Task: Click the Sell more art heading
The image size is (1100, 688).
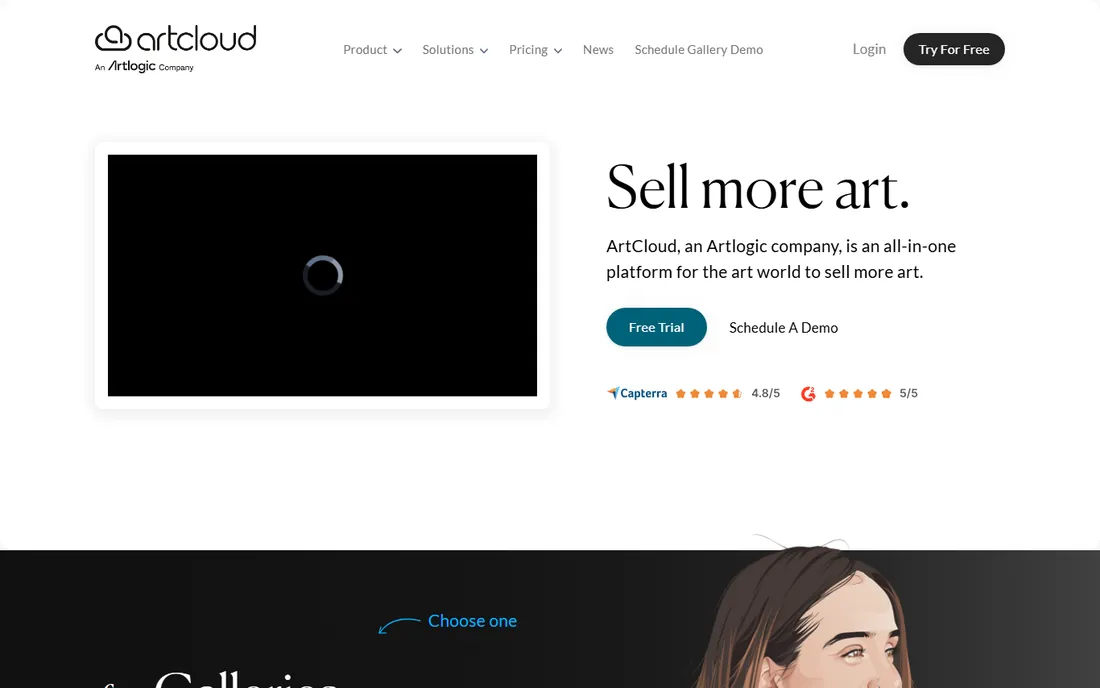Action: click(x=758, y=188)
